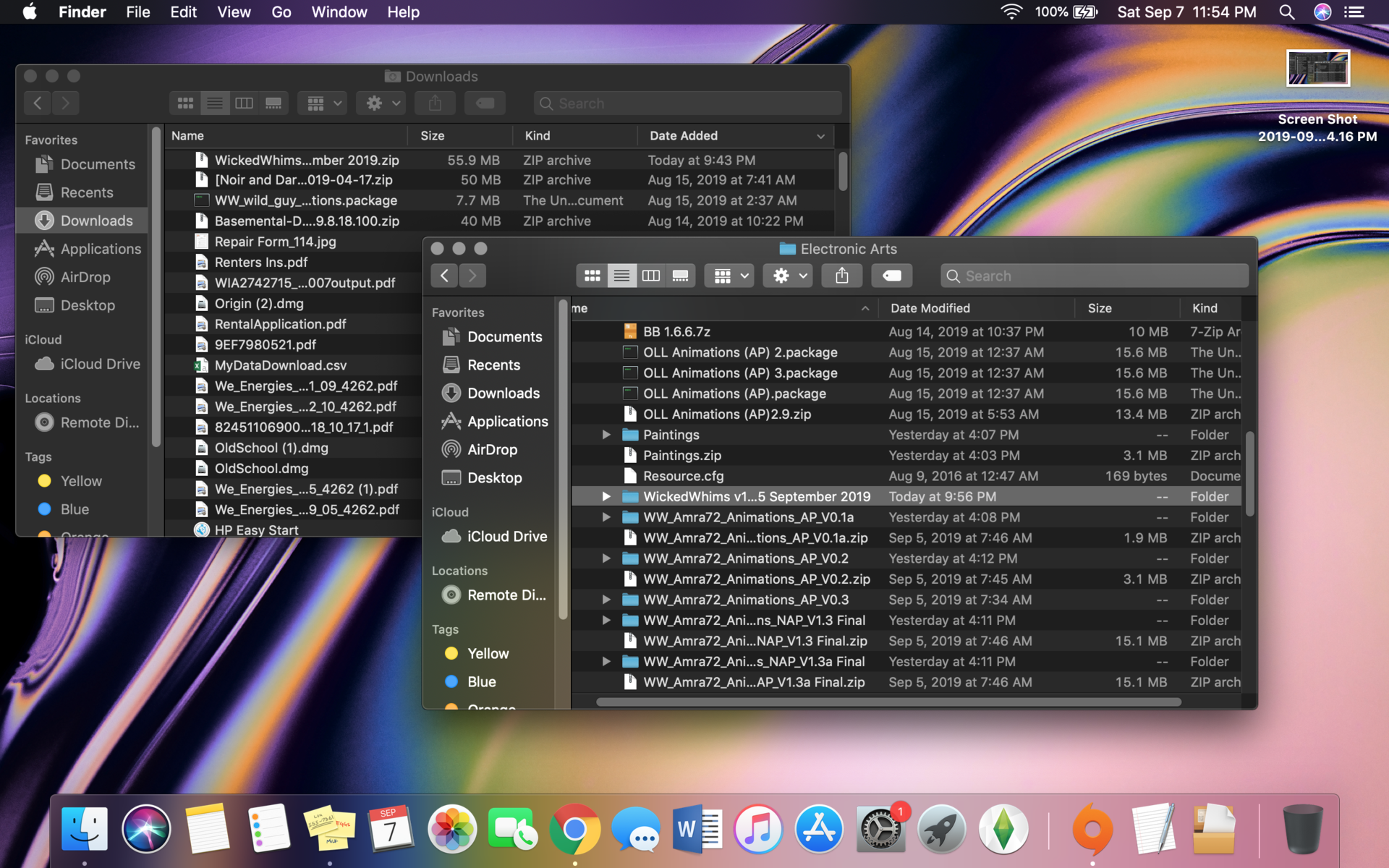Launch Microsoft Word from Dock
The width and height of the screenshot is (1389, 868).
697,829
